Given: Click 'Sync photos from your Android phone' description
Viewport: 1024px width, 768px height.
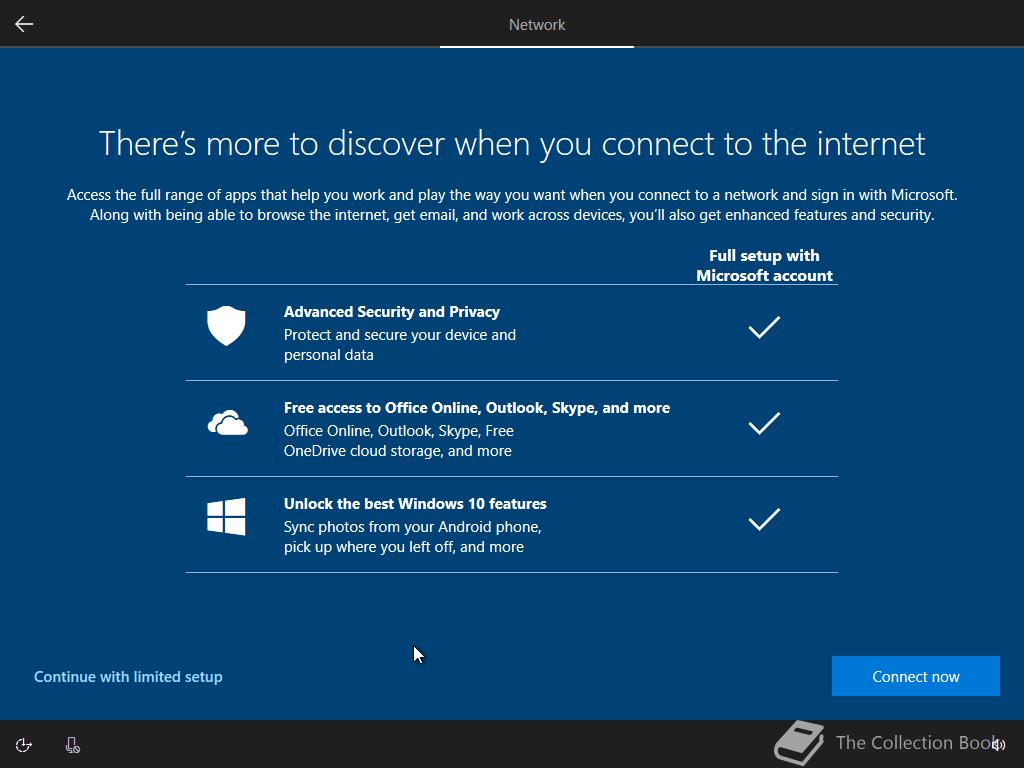Looking at the screenshot, I should (x=413, y=537).
